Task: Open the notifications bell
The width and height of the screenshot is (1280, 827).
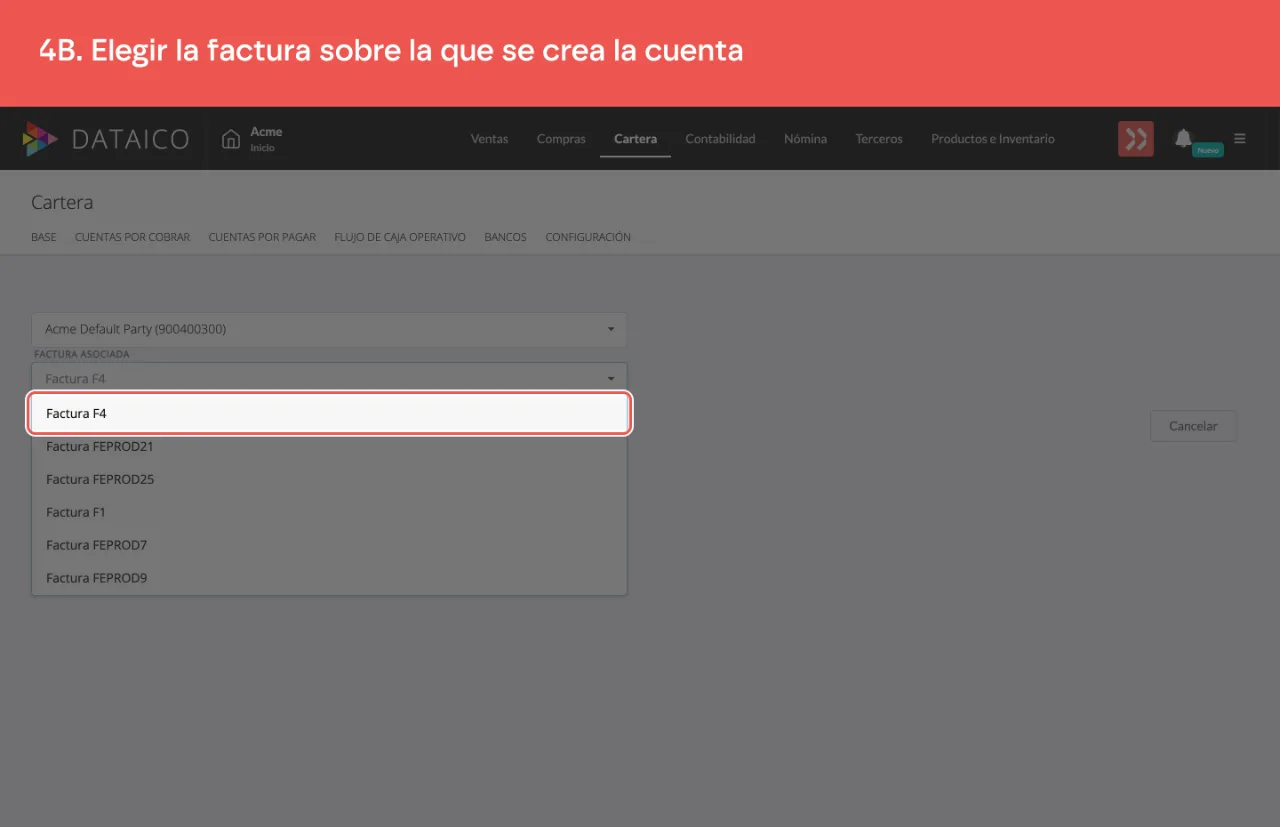Action: (x=1184, y=138)
